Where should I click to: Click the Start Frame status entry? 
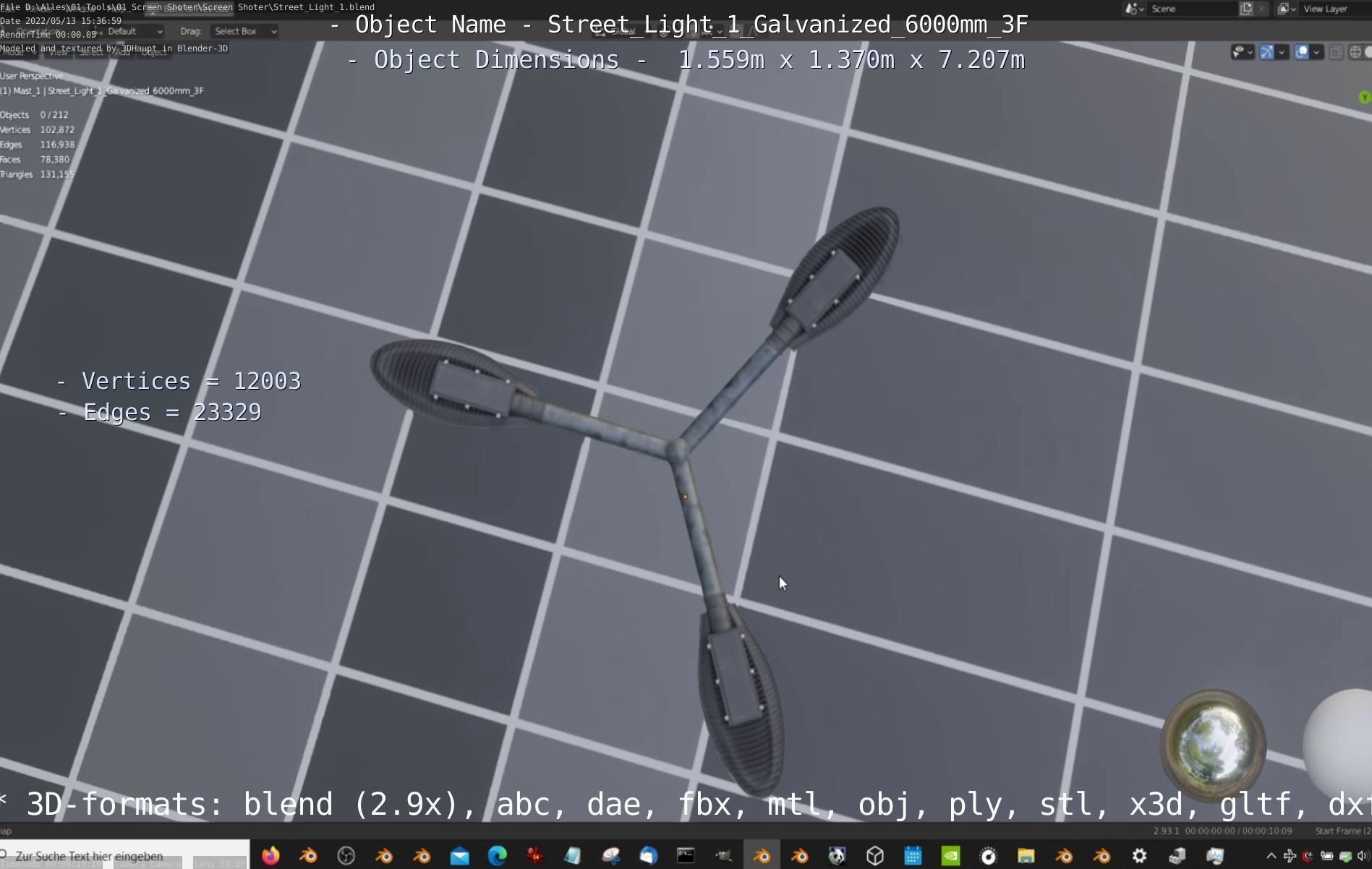click(1342, 831)
